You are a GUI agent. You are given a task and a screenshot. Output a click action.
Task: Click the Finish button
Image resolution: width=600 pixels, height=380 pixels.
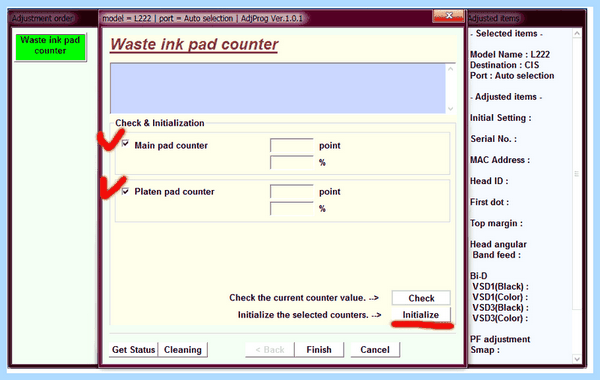pyautogui.click(x=319, y=349)
